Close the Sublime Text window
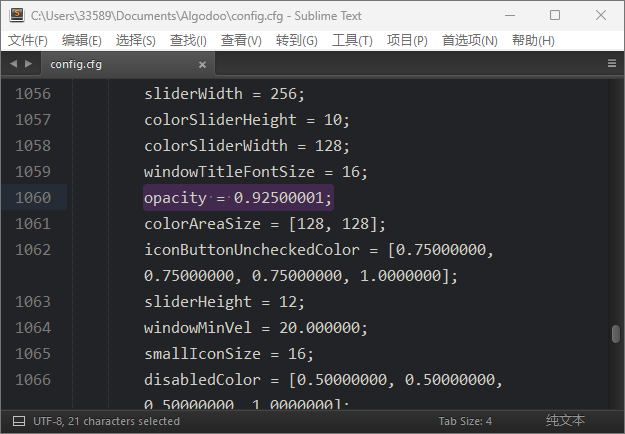Screen dimensions: 625x434 coord(601,16)
